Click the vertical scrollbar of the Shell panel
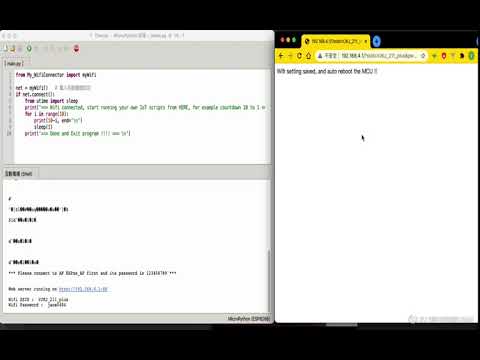This screenshot has height=360, width=480. pos(269,280)
